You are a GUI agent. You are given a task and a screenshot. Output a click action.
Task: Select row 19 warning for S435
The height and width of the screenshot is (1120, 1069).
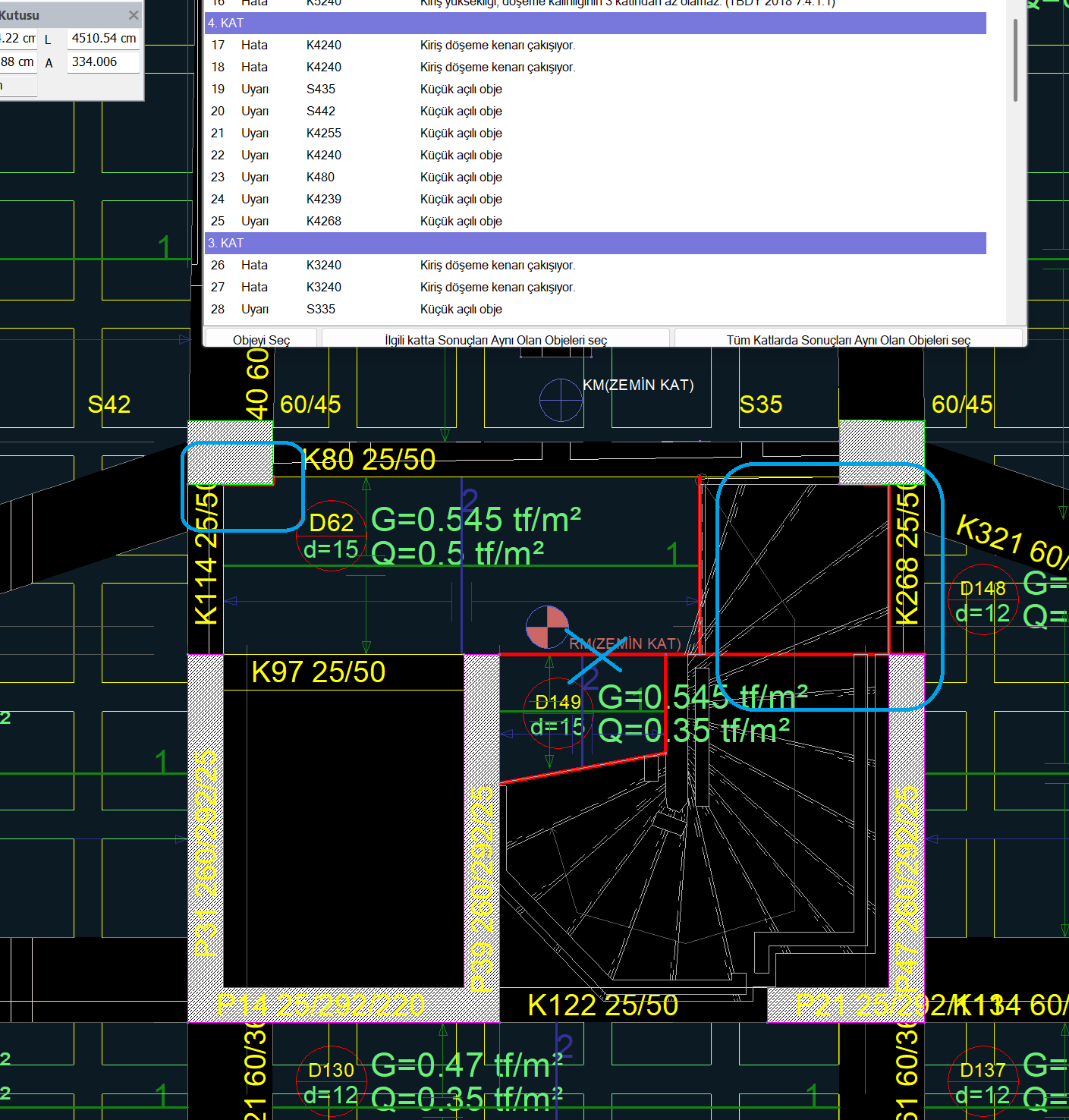[461, 90]
